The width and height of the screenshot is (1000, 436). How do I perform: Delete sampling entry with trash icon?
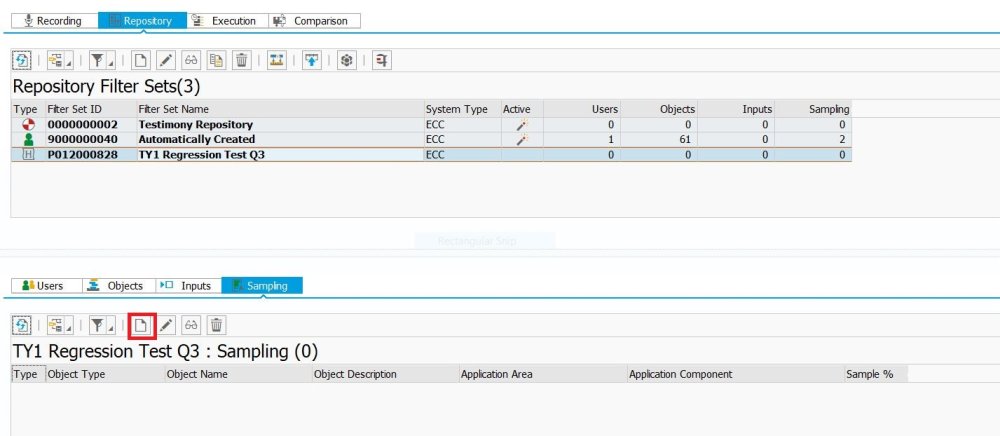coord(217,326)
